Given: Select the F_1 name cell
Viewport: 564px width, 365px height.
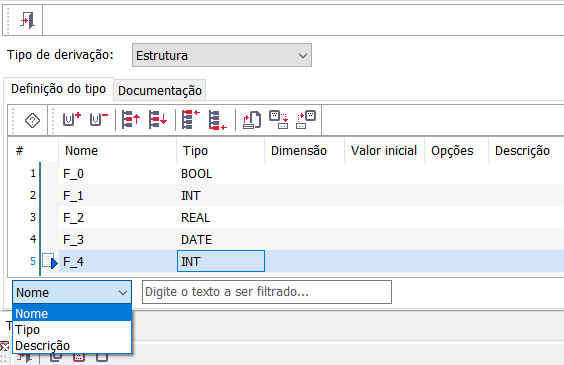Looking at the screenshot, I should point(118,196).
